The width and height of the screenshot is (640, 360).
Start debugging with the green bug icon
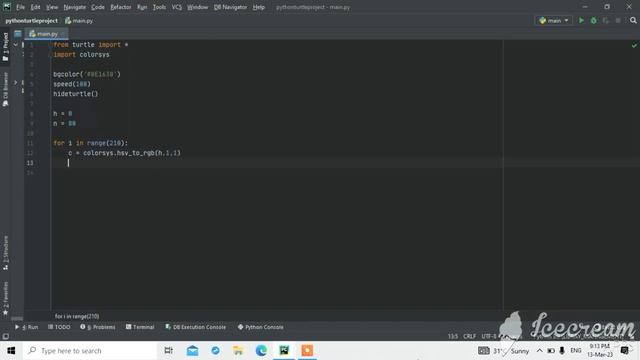pos(593,20)
